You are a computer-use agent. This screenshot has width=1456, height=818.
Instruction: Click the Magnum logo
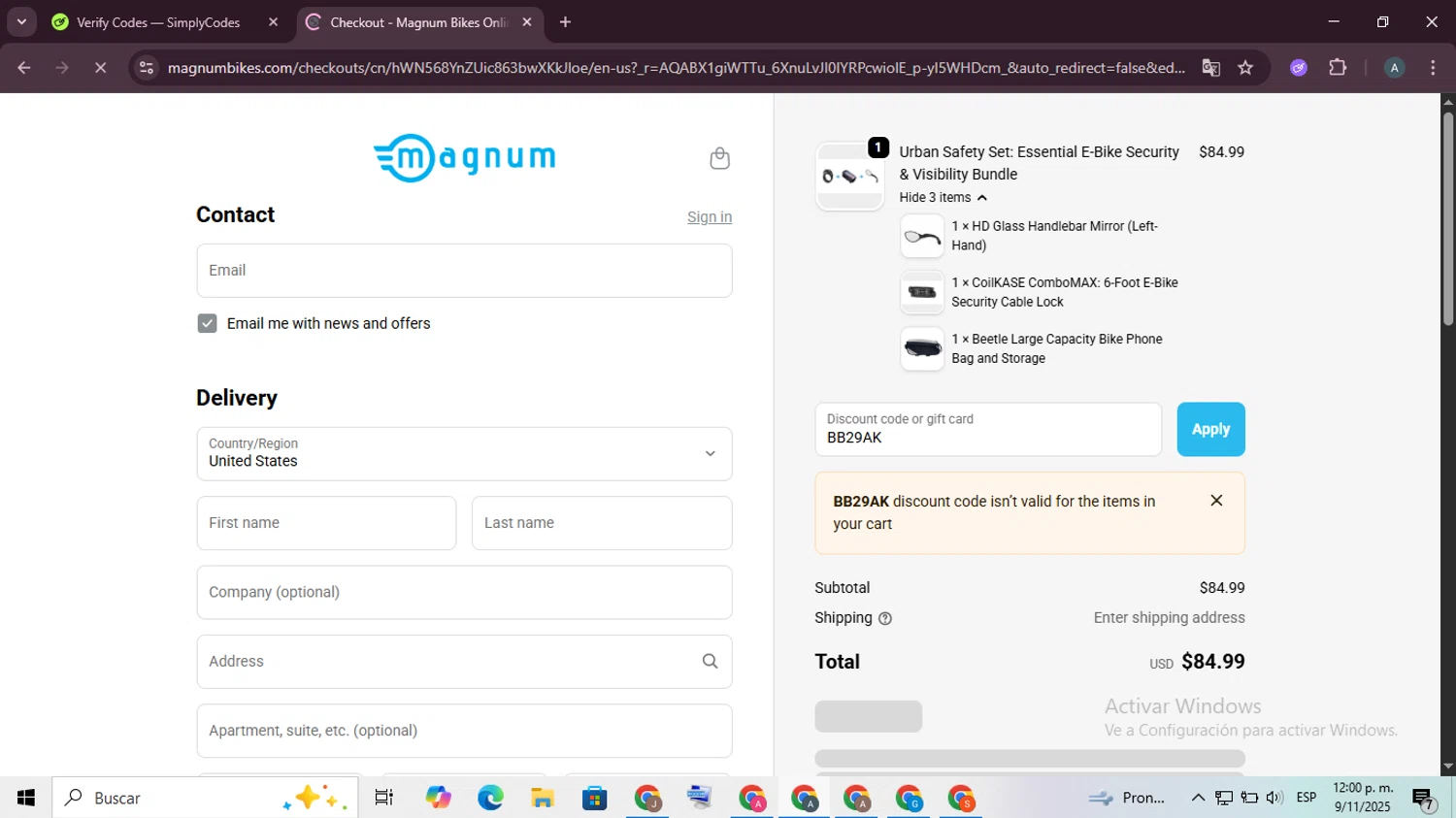(x=465, y=157)
